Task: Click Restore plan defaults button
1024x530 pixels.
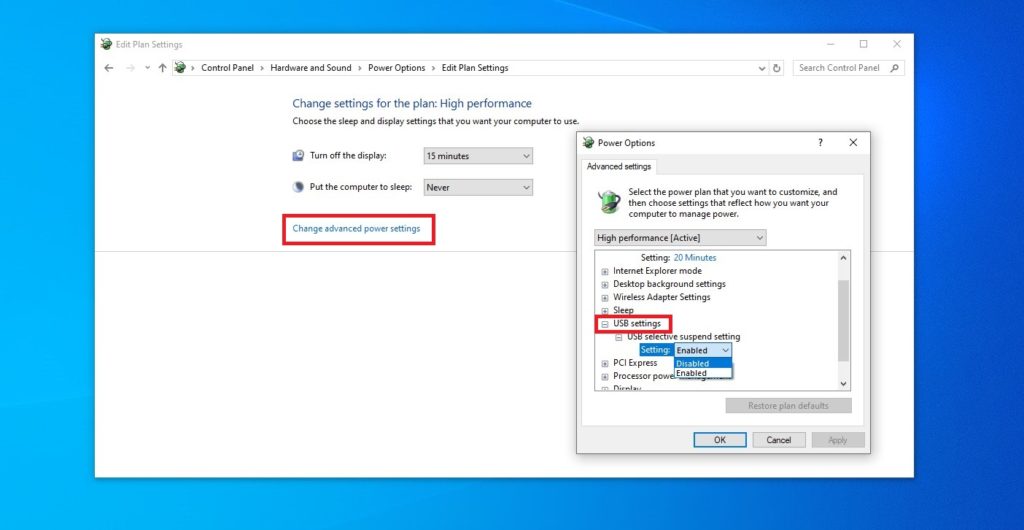Action: pos(788,406)
